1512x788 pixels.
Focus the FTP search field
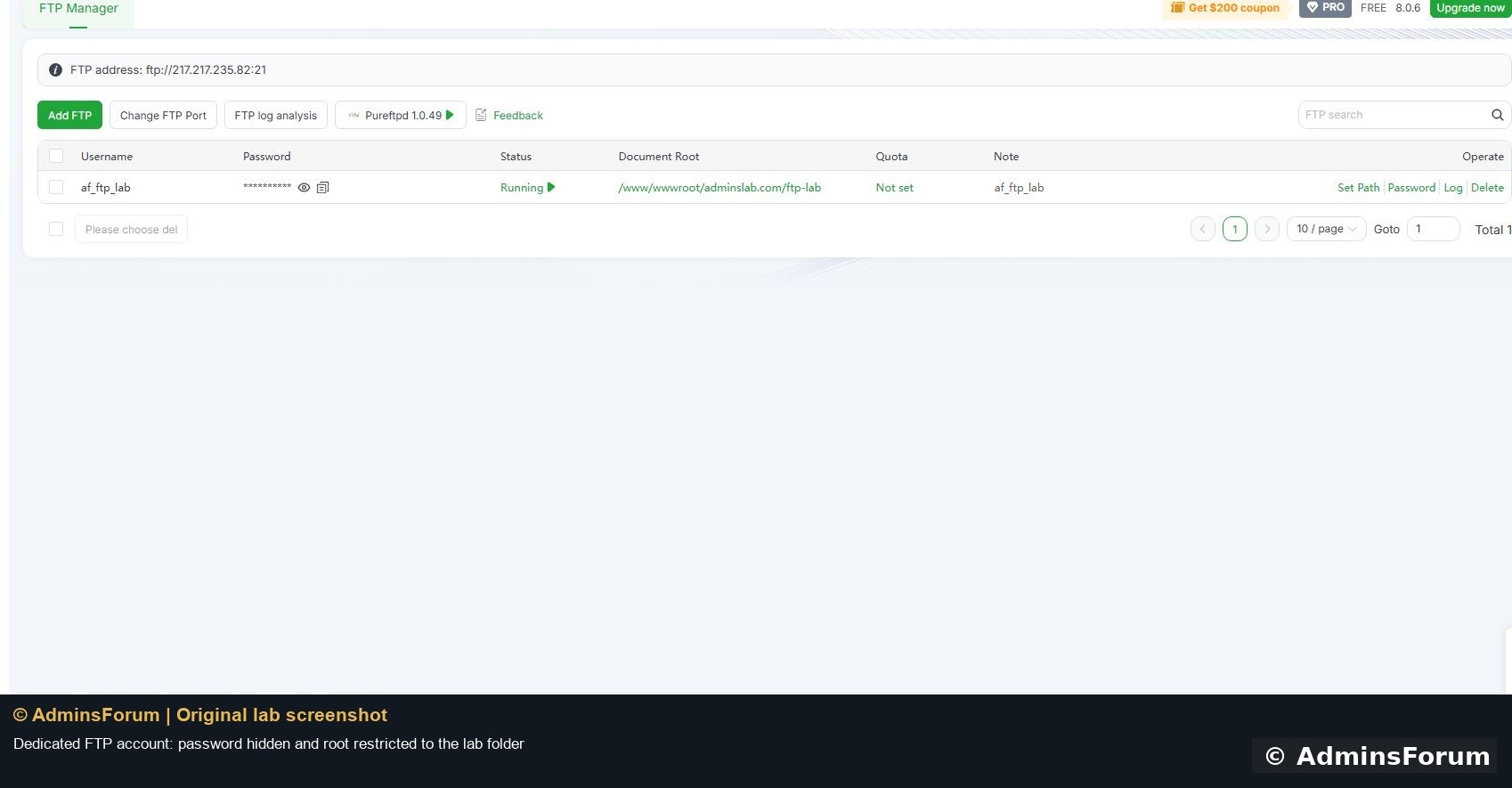[1395, 115]
